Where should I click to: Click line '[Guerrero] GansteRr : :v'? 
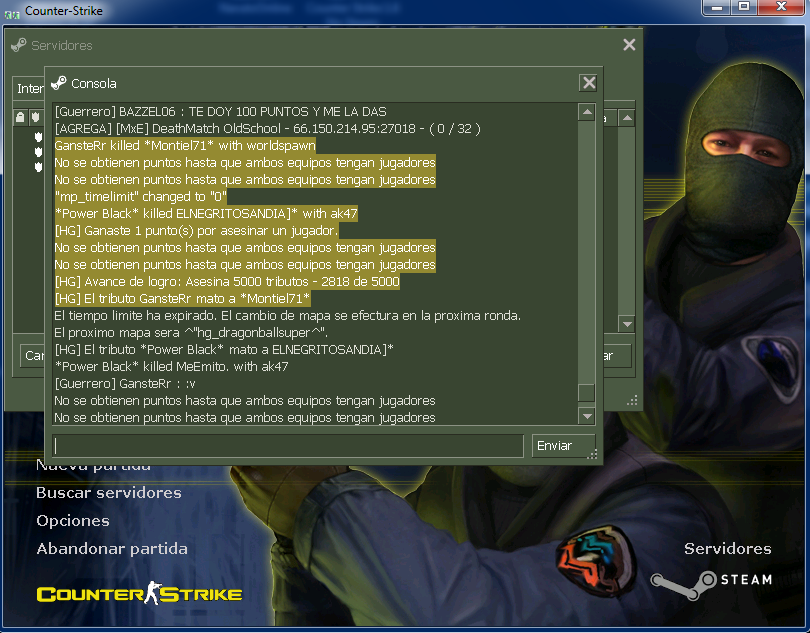point(125,383)
